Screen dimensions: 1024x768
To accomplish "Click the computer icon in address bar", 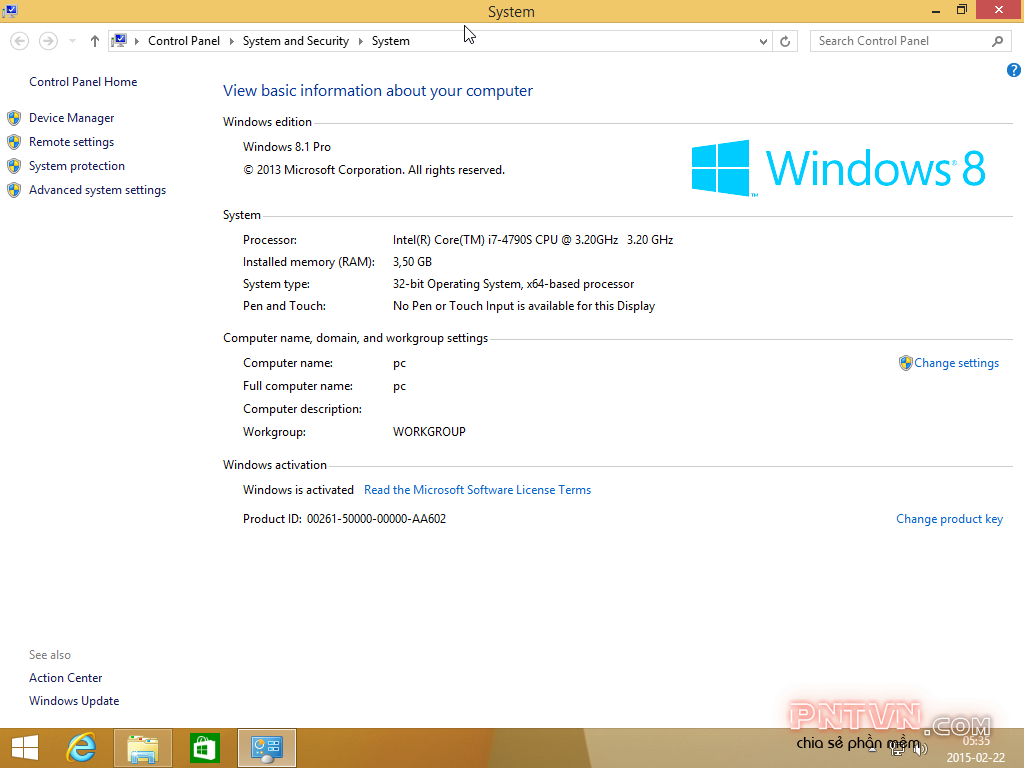I will tap(119, 40).
